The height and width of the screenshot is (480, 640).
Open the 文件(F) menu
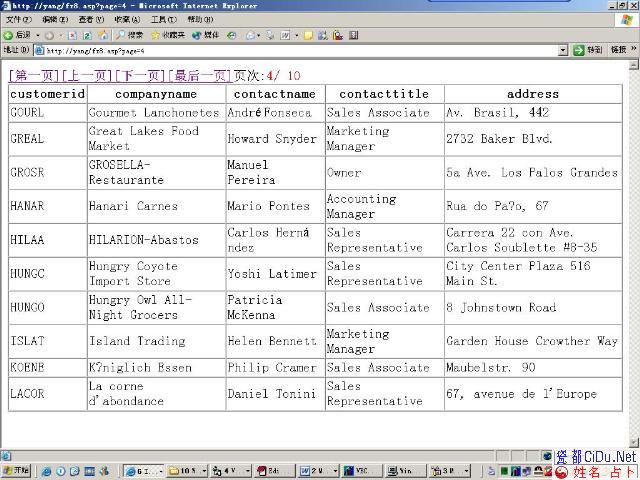click(x=19, y=20)
